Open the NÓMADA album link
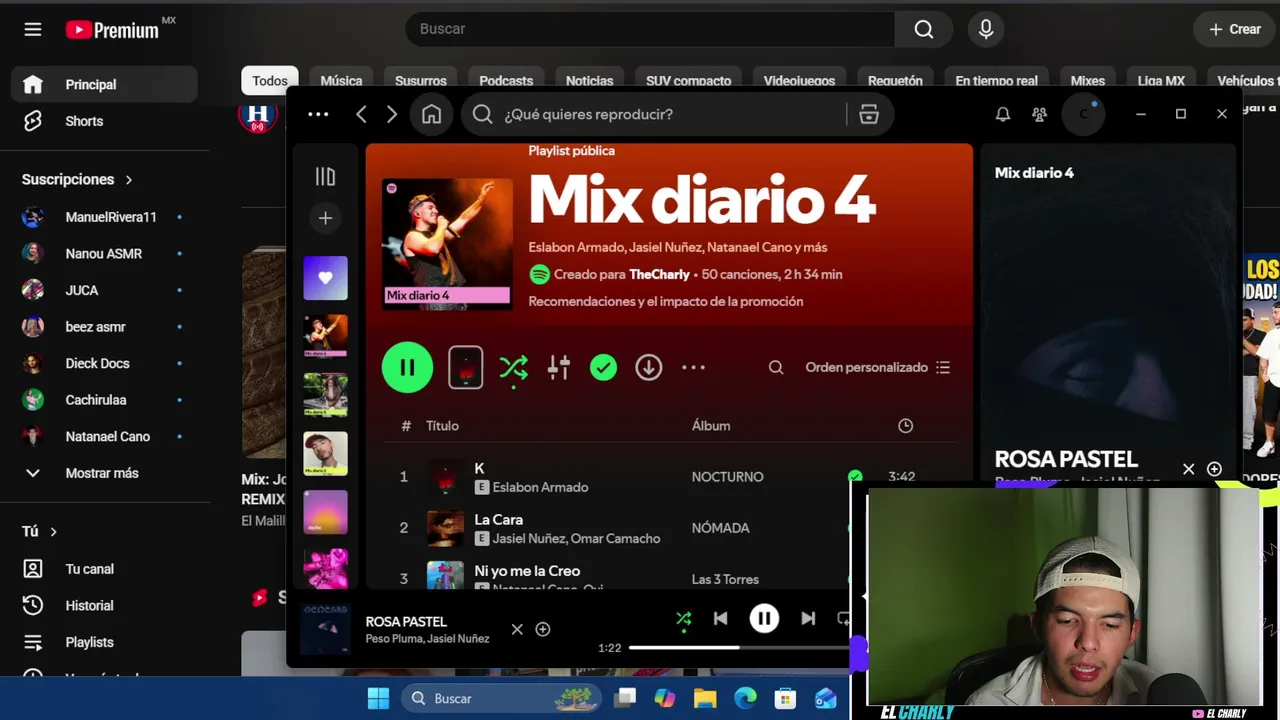Viewport: 1280px width, 720px height. (720, 528)
